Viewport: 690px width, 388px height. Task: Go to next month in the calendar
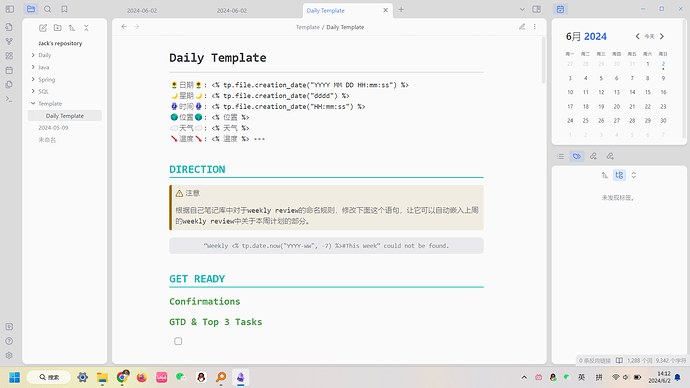click(x=662, y=37)
